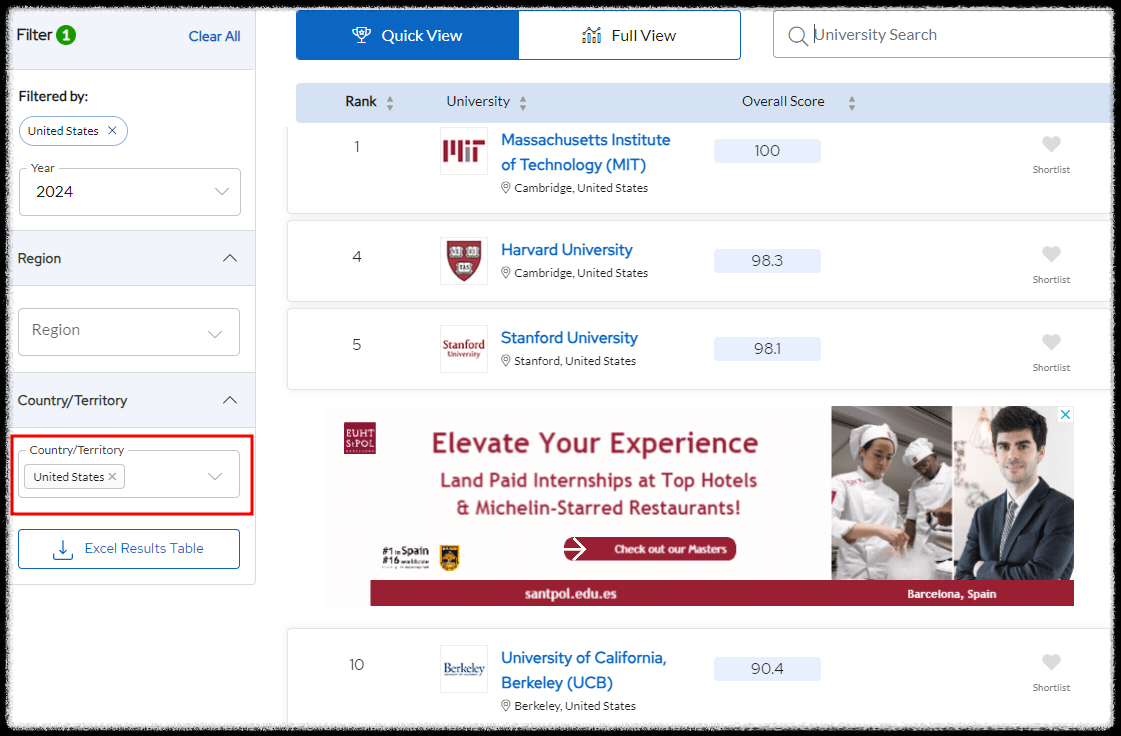Click MIT's overall score 100

click(767, 151)
